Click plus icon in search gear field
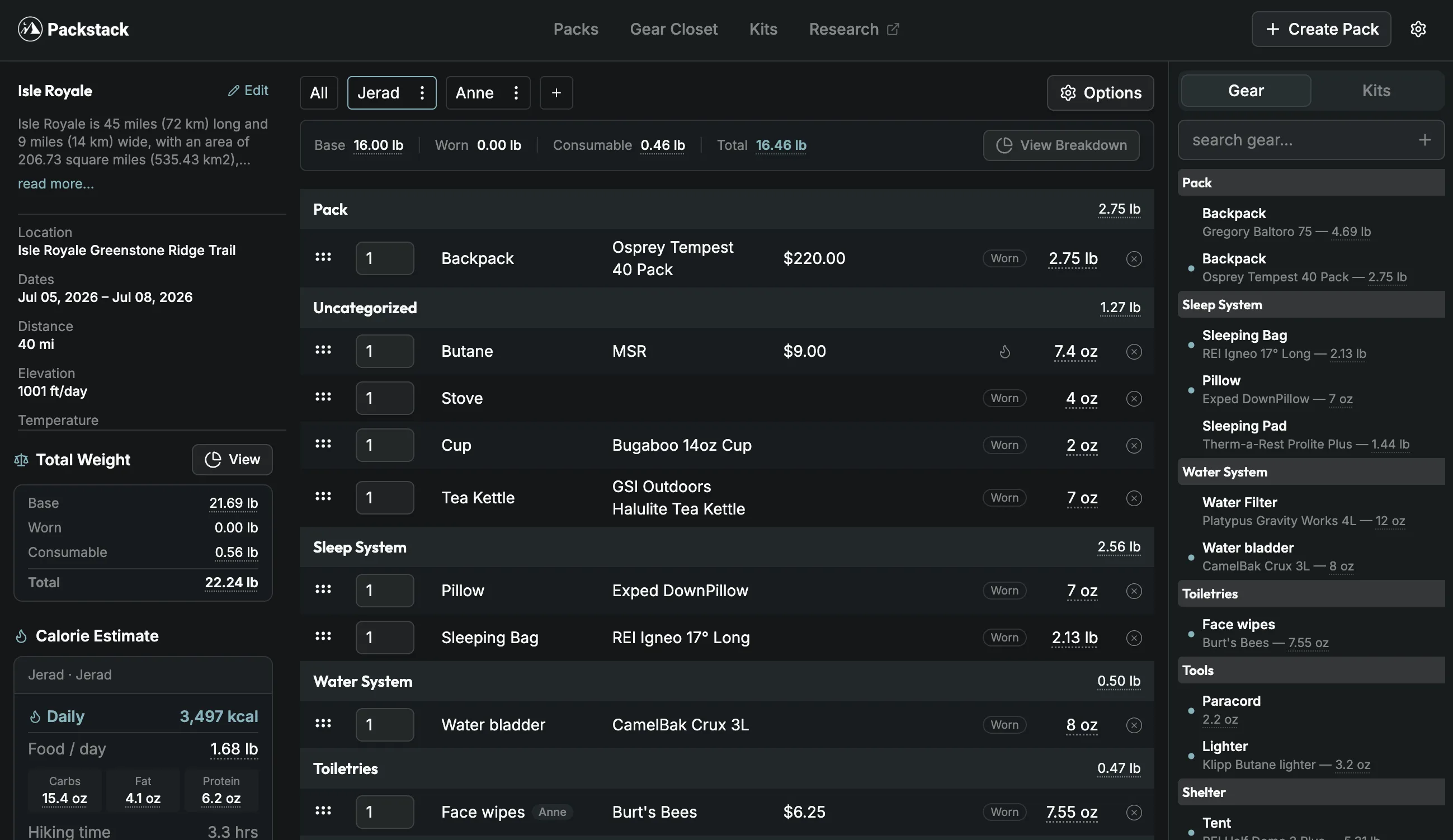This screenshot has width=1453, height=840. [1424, 140]
